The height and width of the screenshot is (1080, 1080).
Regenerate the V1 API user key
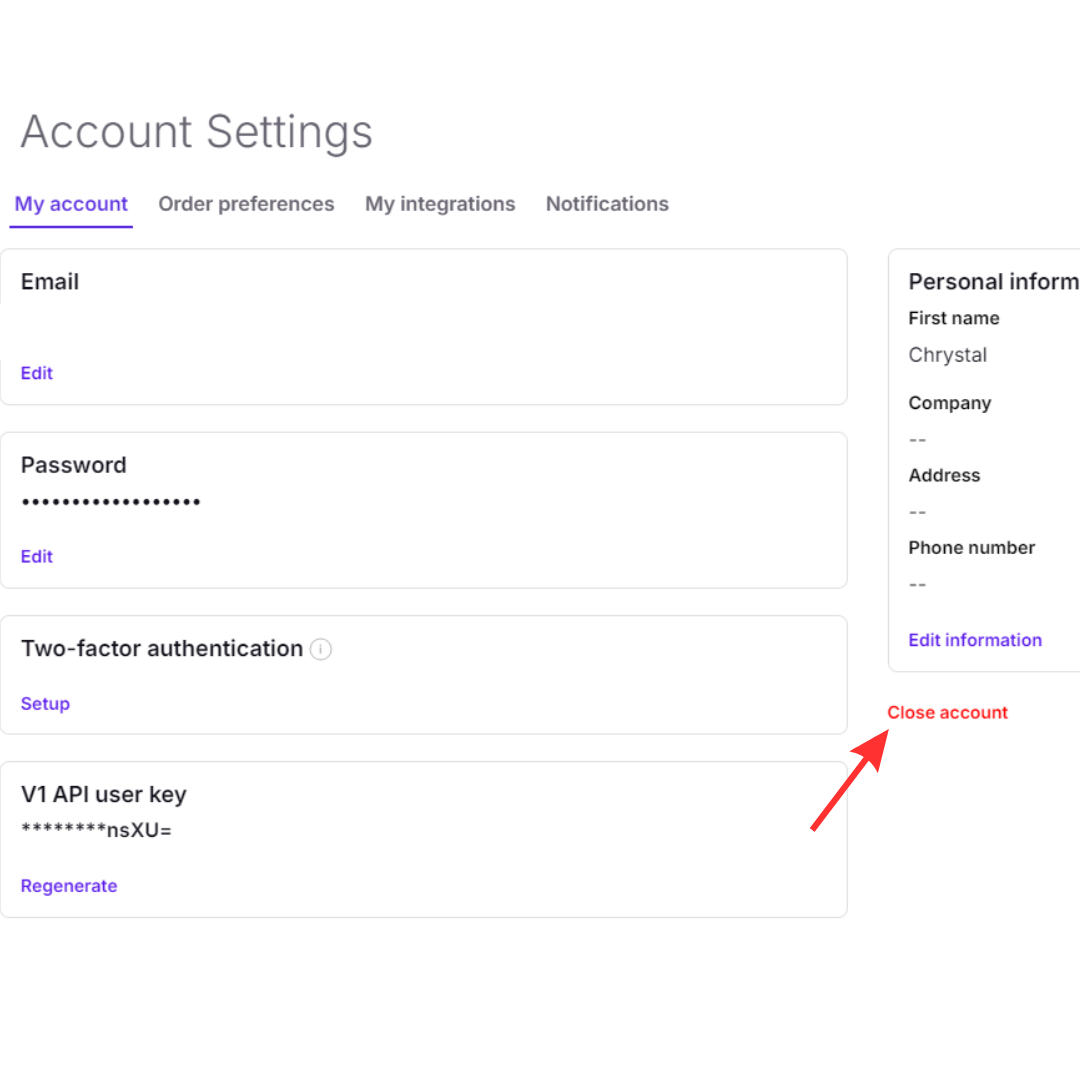pos(69,886)
